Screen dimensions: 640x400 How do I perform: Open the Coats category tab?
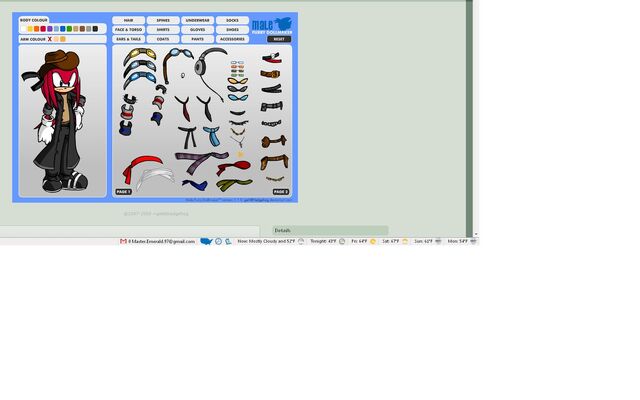click(163, 39)
